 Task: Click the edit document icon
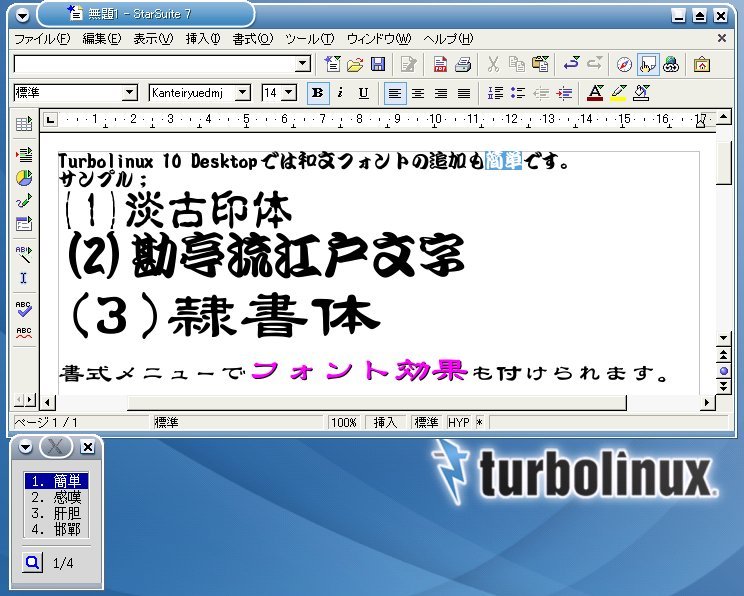409,64
